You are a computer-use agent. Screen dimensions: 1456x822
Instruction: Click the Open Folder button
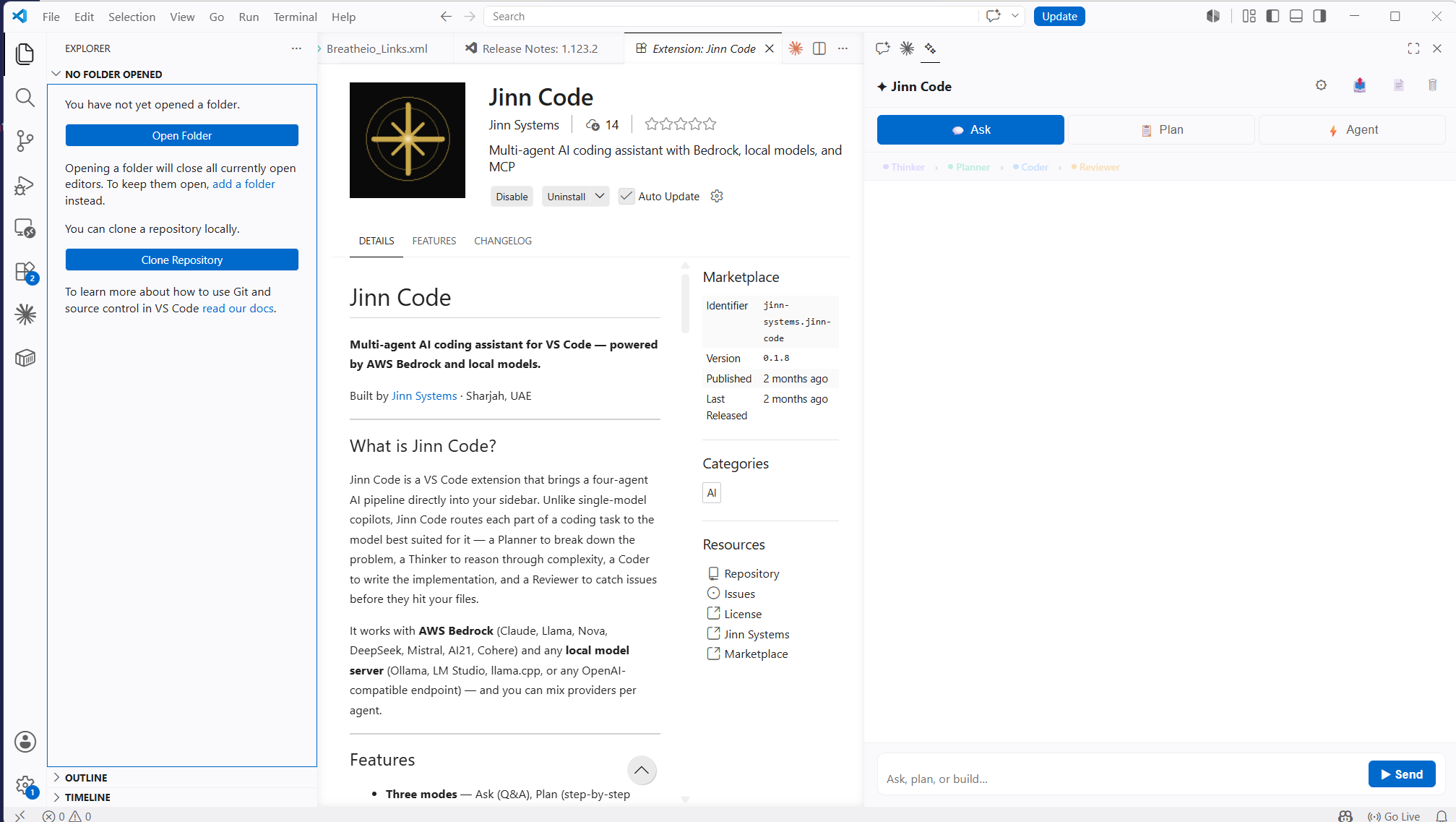tap(182, 135)
